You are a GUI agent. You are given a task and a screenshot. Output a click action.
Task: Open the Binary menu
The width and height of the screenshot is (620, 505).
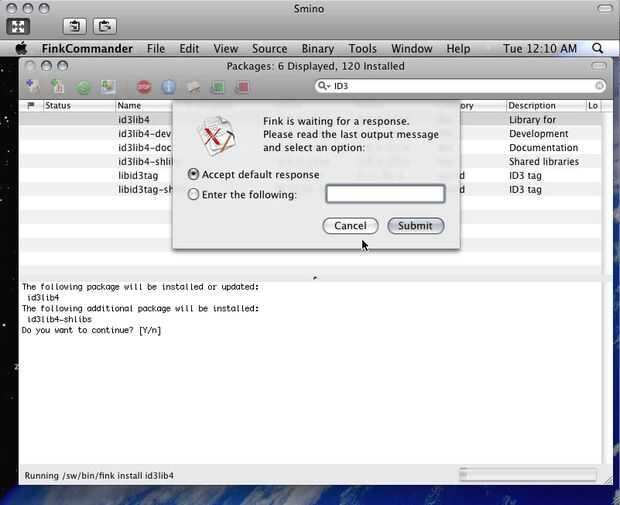coord(318,48)
